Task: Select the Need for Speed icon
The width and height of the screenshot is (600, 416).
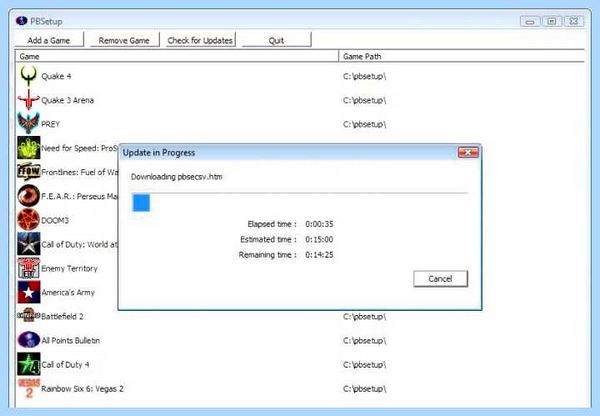Action: tap(29, 148)
